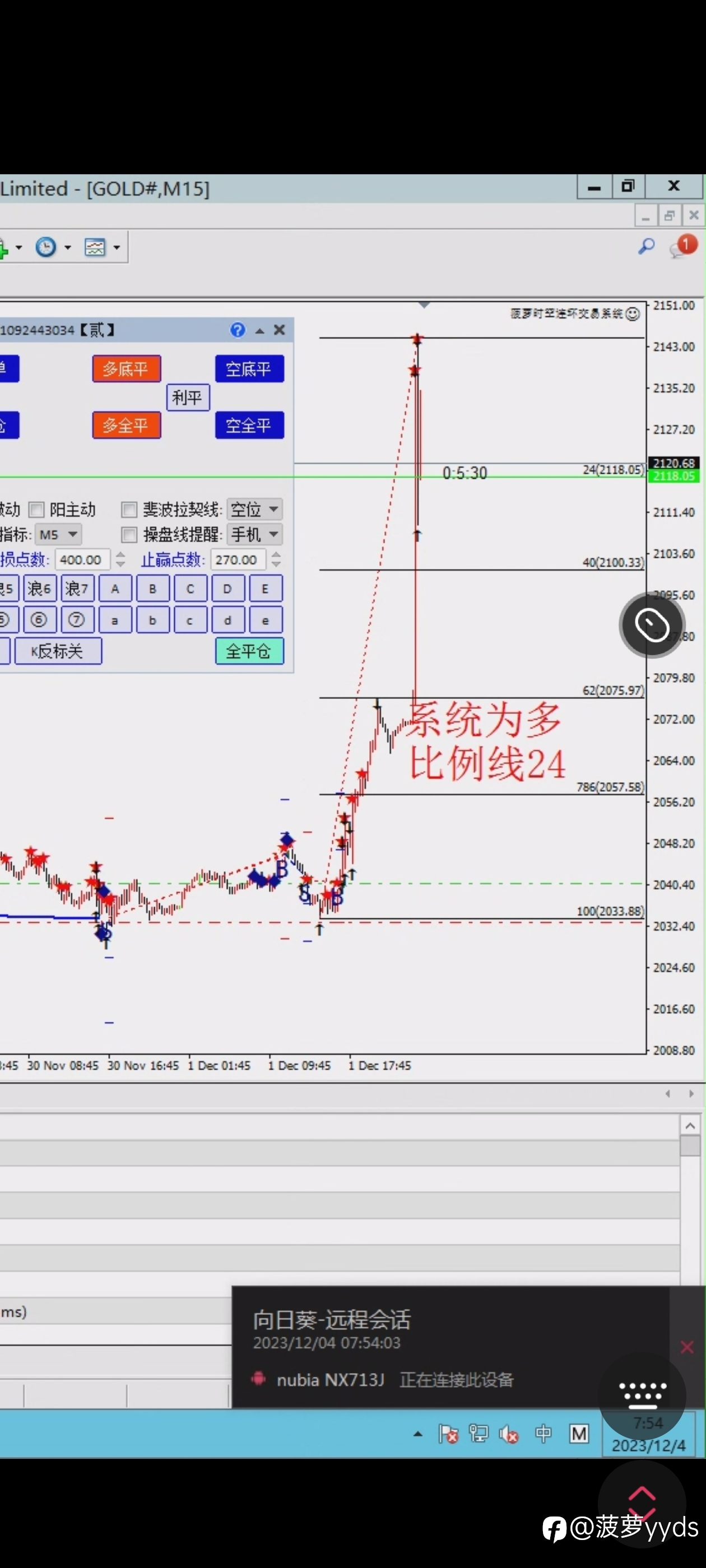Click the 2120.68 current price label
The image size is (706, 1568).
(673, 463)
